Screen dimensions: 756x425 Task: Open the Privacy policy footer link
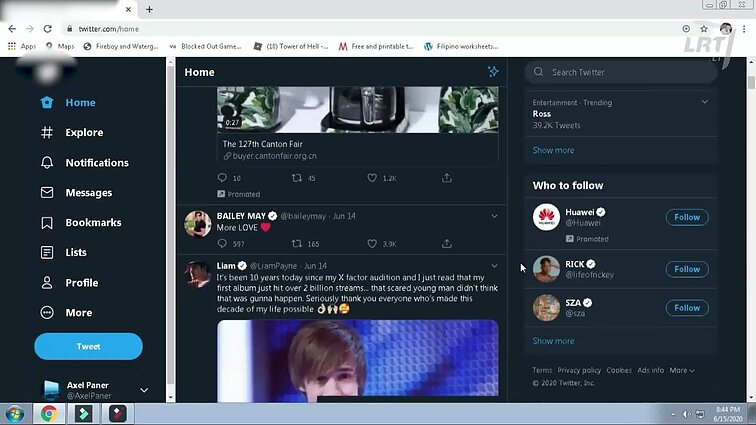579,370
